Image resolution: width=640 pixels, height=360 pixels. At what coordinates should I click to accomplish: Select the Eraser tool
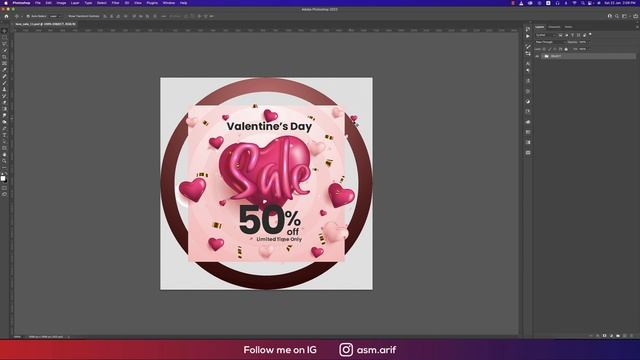4,102
